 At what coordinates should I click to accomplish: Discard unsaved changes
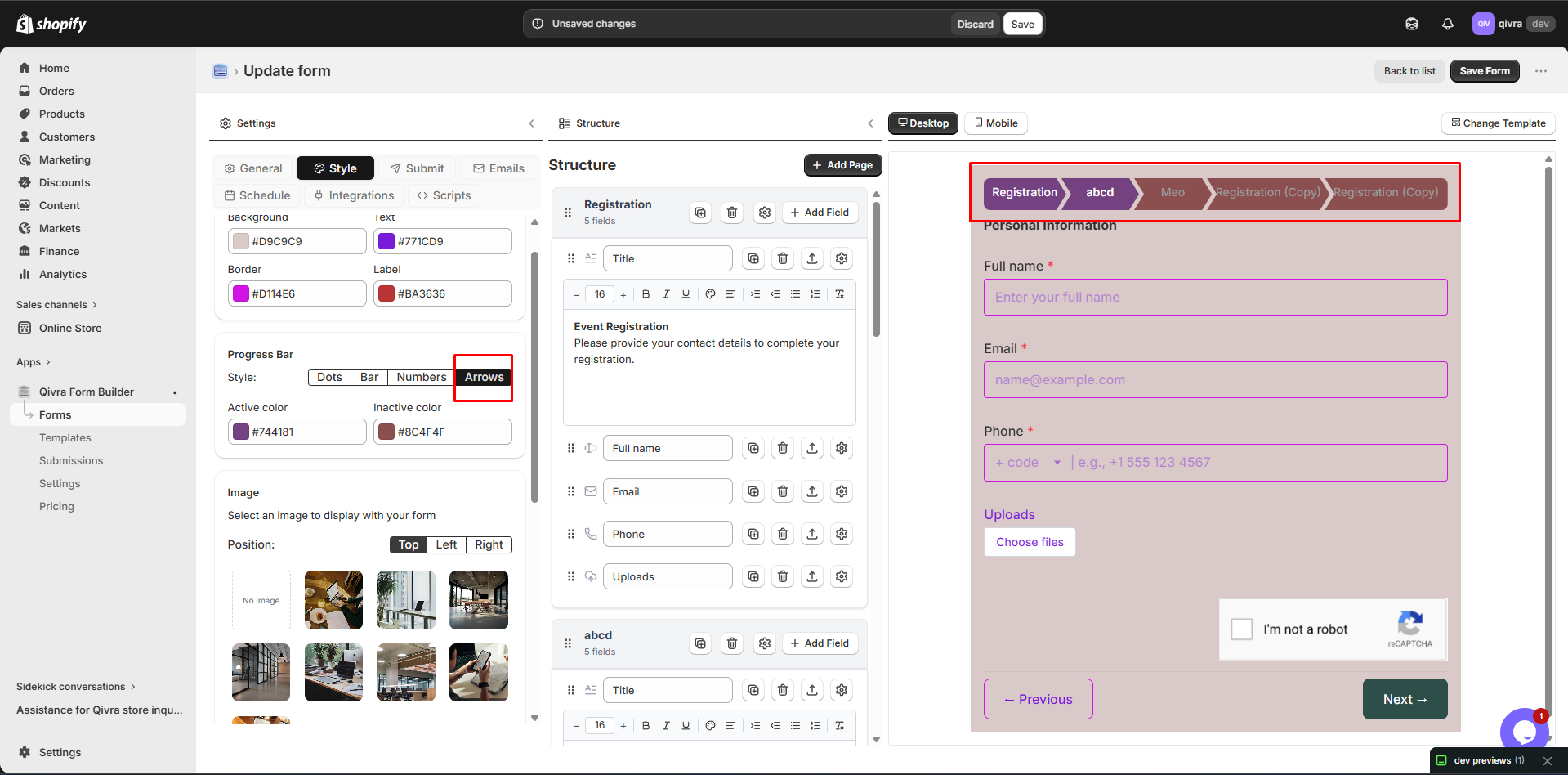coord(976,24)
